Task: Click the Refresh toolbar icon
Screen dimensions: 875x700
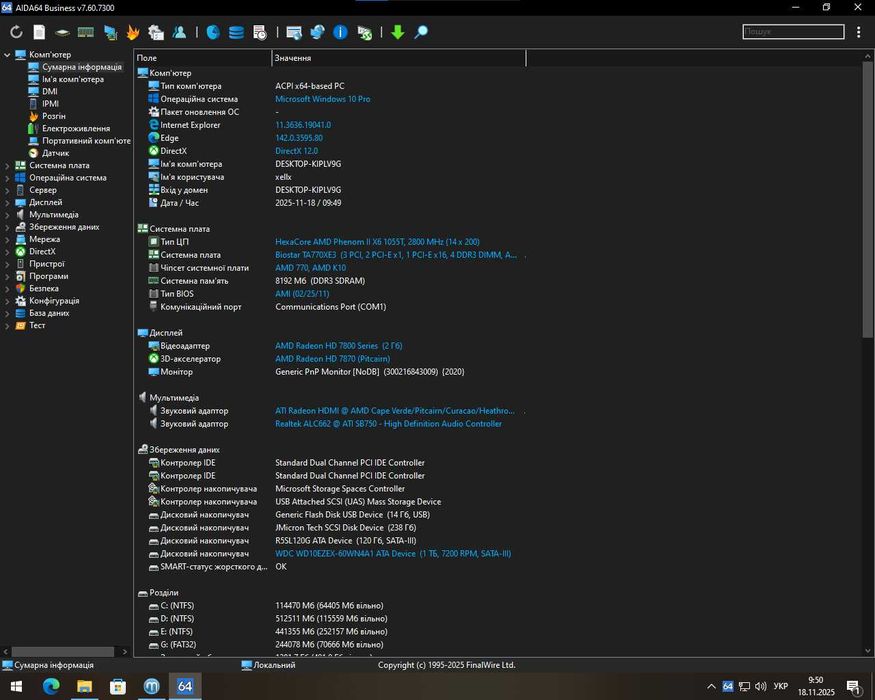Action: [x=16, y=32]
